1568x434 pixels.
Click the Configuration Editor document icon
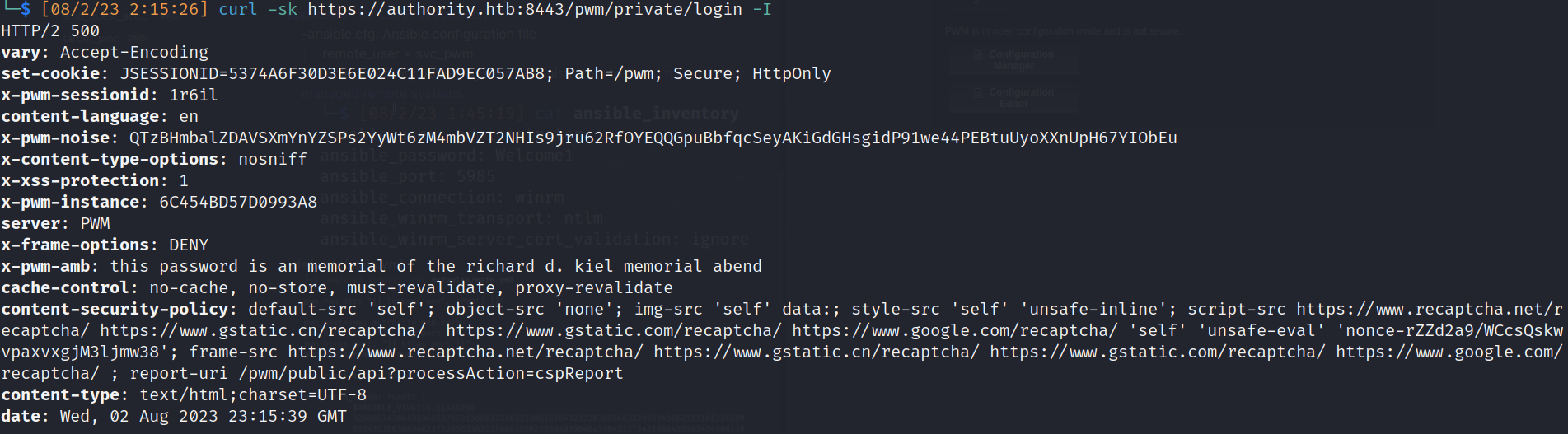click(x=978, y=92)
